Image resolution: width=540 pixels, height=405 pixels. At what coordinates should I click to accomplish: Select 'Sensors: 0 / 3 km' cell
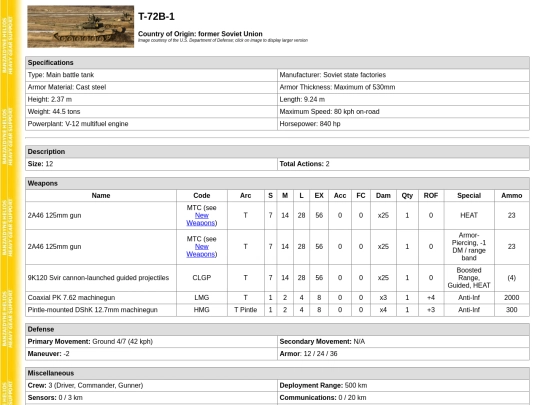[x=151, y=398]
